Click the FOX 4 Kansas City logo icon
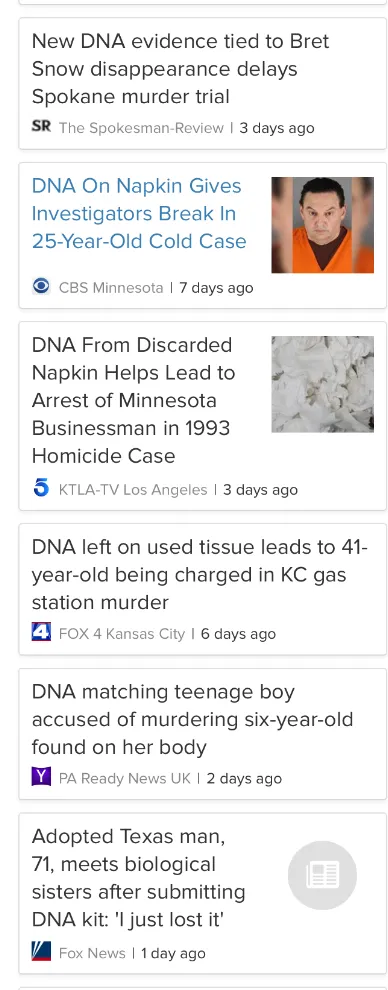388x990 pixels. point(41,632)
